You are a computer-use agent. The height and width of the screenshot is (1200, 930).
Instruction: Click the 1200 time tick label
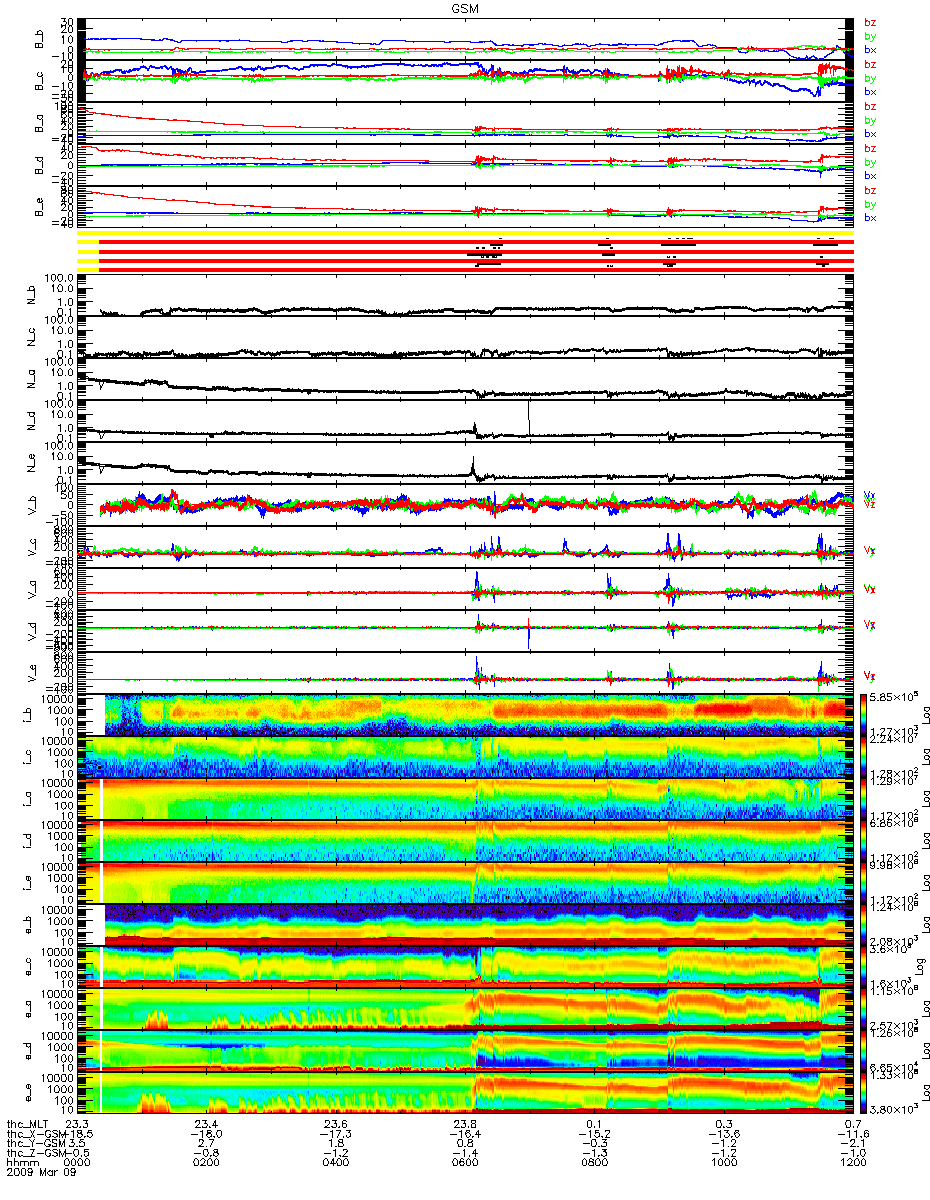tap(852, 1162)
